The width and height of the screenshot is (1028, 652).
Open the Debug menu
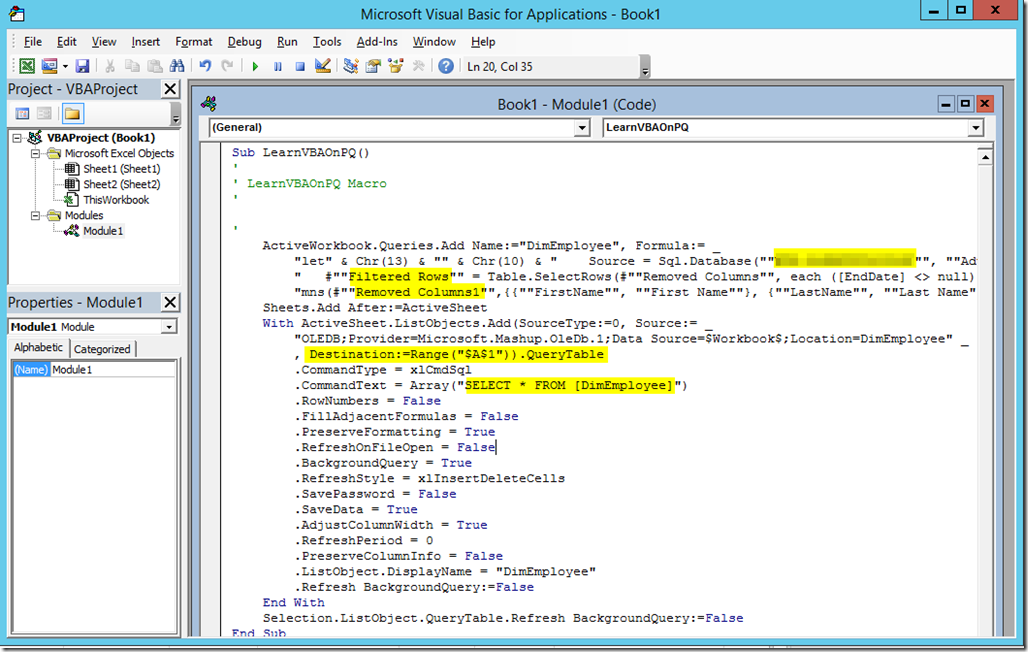[x=245, y=42]
